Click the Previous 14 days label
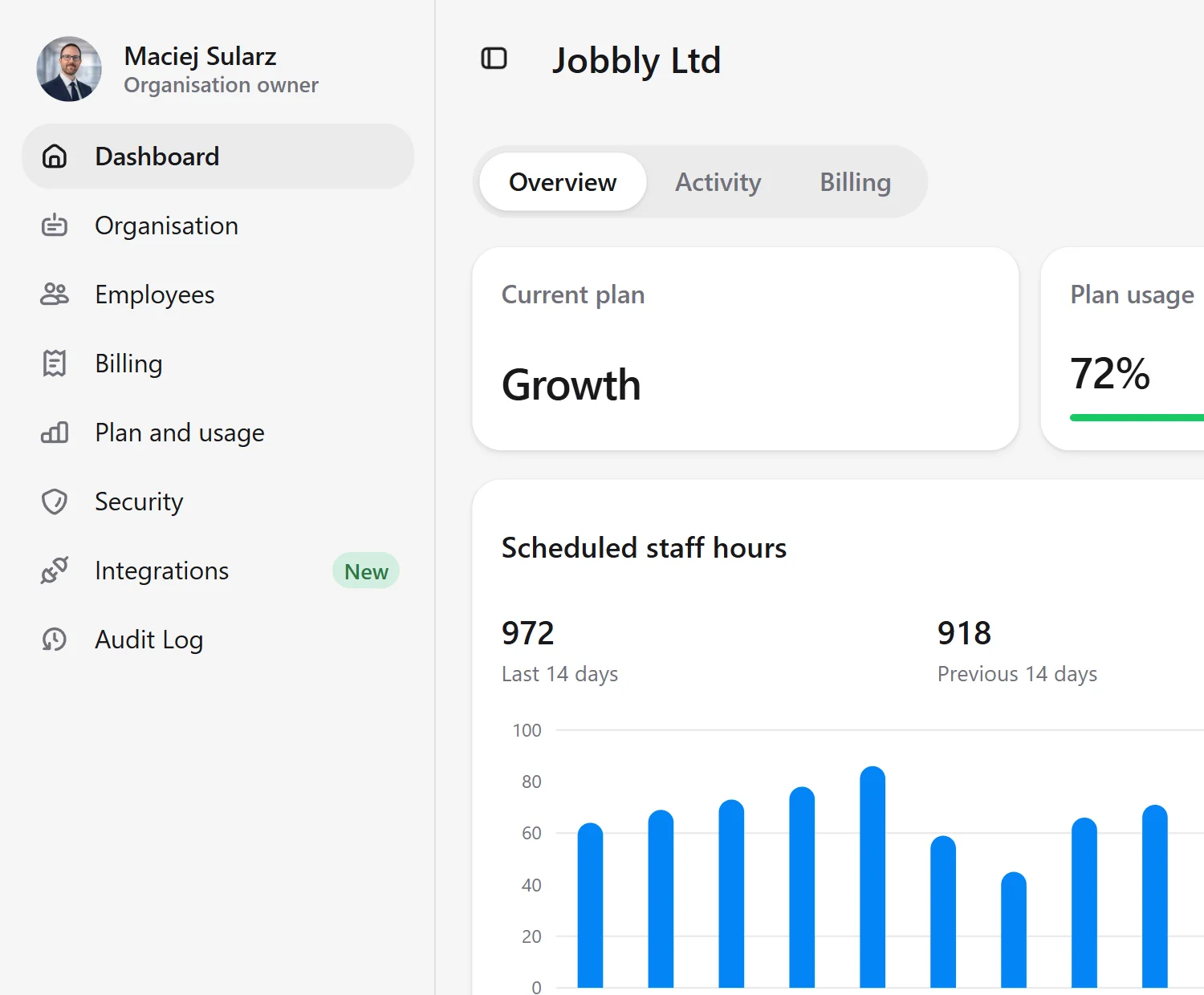 tap(1017, 674)
